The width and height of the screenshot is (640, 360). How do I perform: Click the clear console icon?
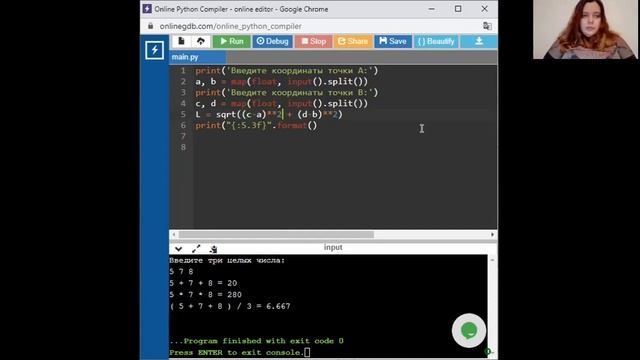pyautogui.click(x=213, y=249)
